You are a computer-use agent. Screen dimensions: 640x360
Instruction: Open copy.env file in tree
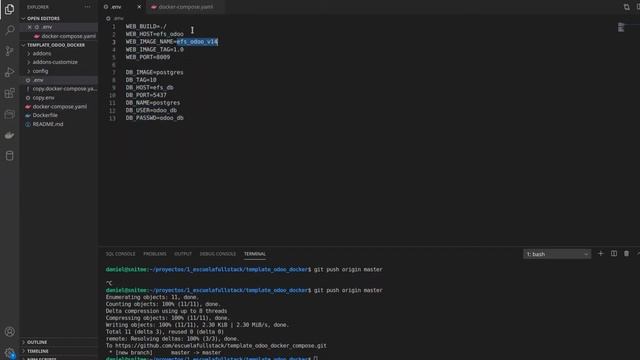pos(43,98)
